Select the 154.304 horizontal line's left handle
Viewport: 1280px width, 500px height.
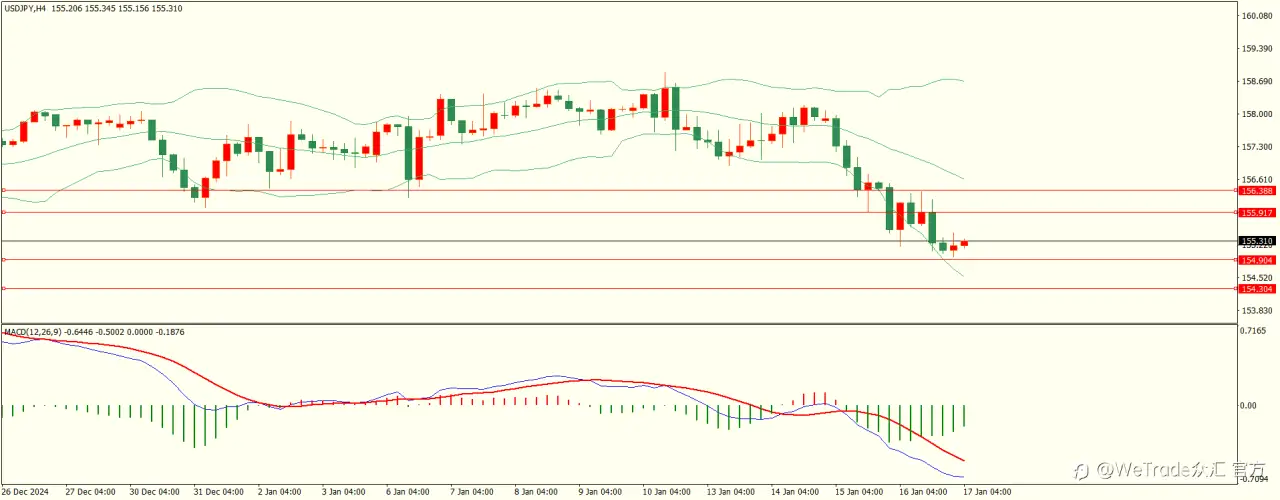[x=3, y=289]
